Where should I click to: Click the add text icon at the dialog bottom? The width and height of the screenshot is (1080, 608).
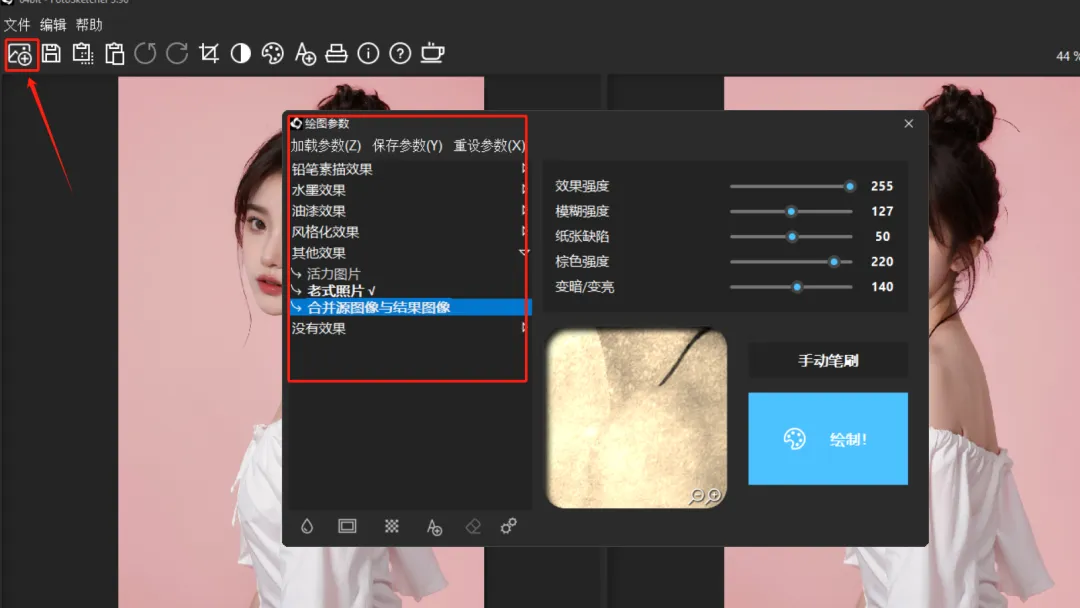point(434,527)
